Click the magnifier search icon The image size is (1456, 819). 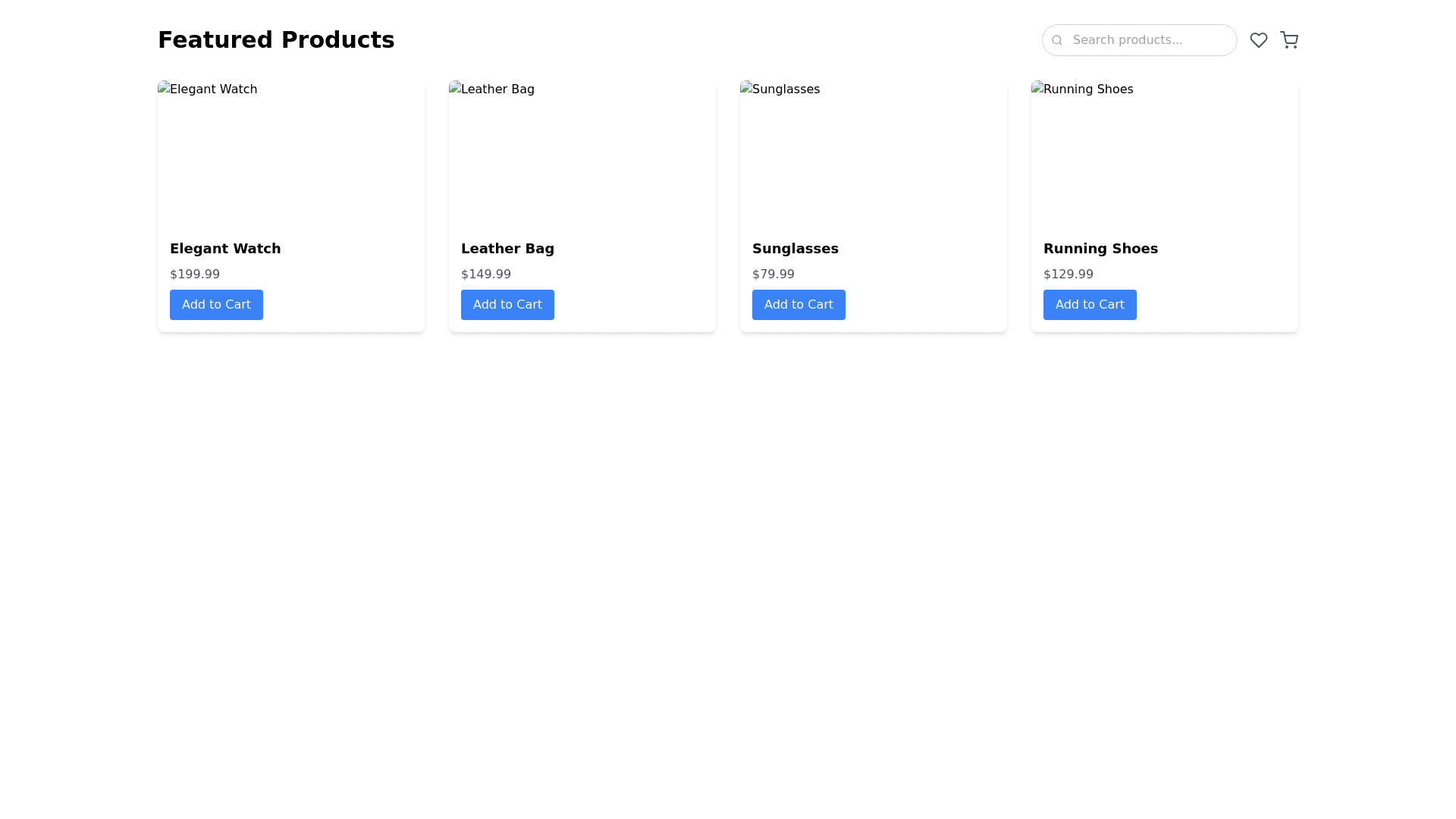point(1057,40)
